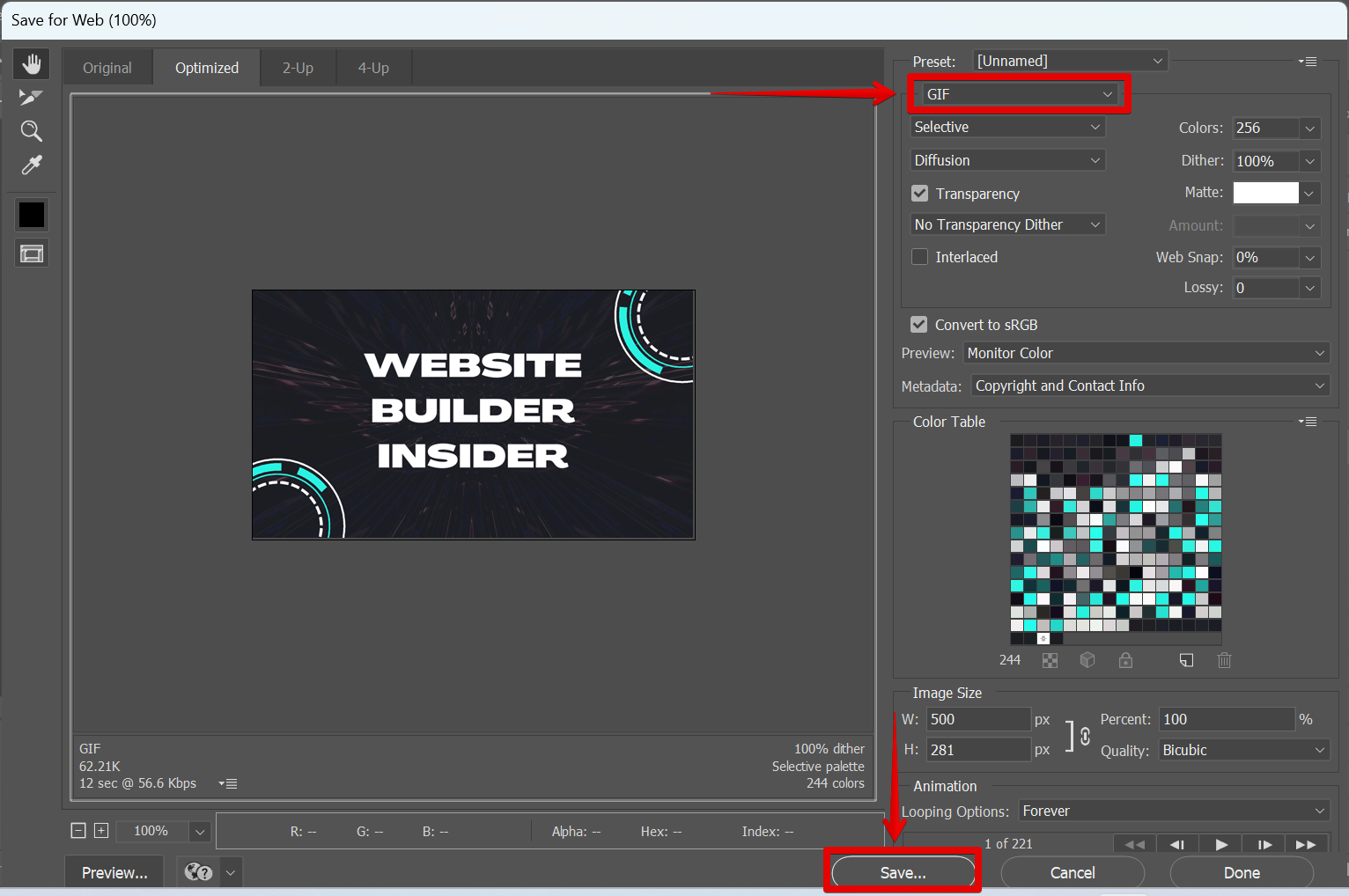Uncheck the Transparency checkbox
This screenshot has height=896, width=1349.
[920, 194]
